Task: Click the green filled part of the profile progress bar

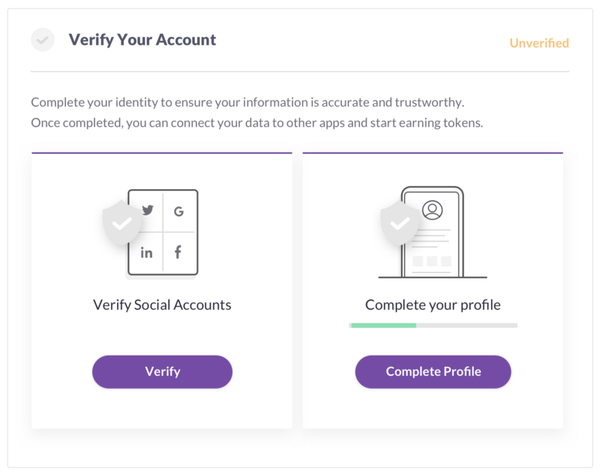Action: (x=382, y=325)
